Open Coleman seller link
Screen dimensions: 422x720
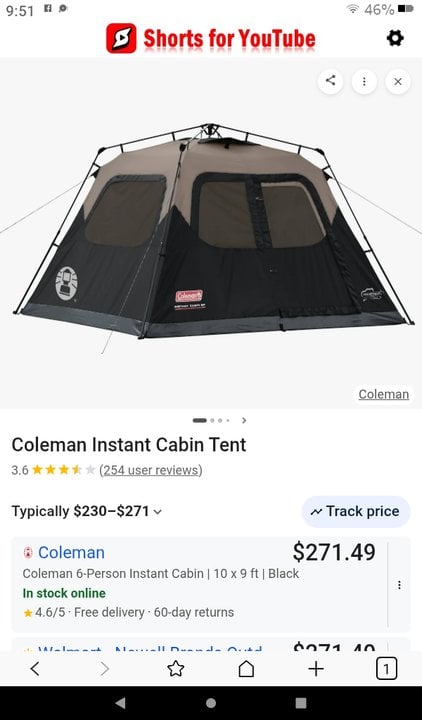(71, 552)
